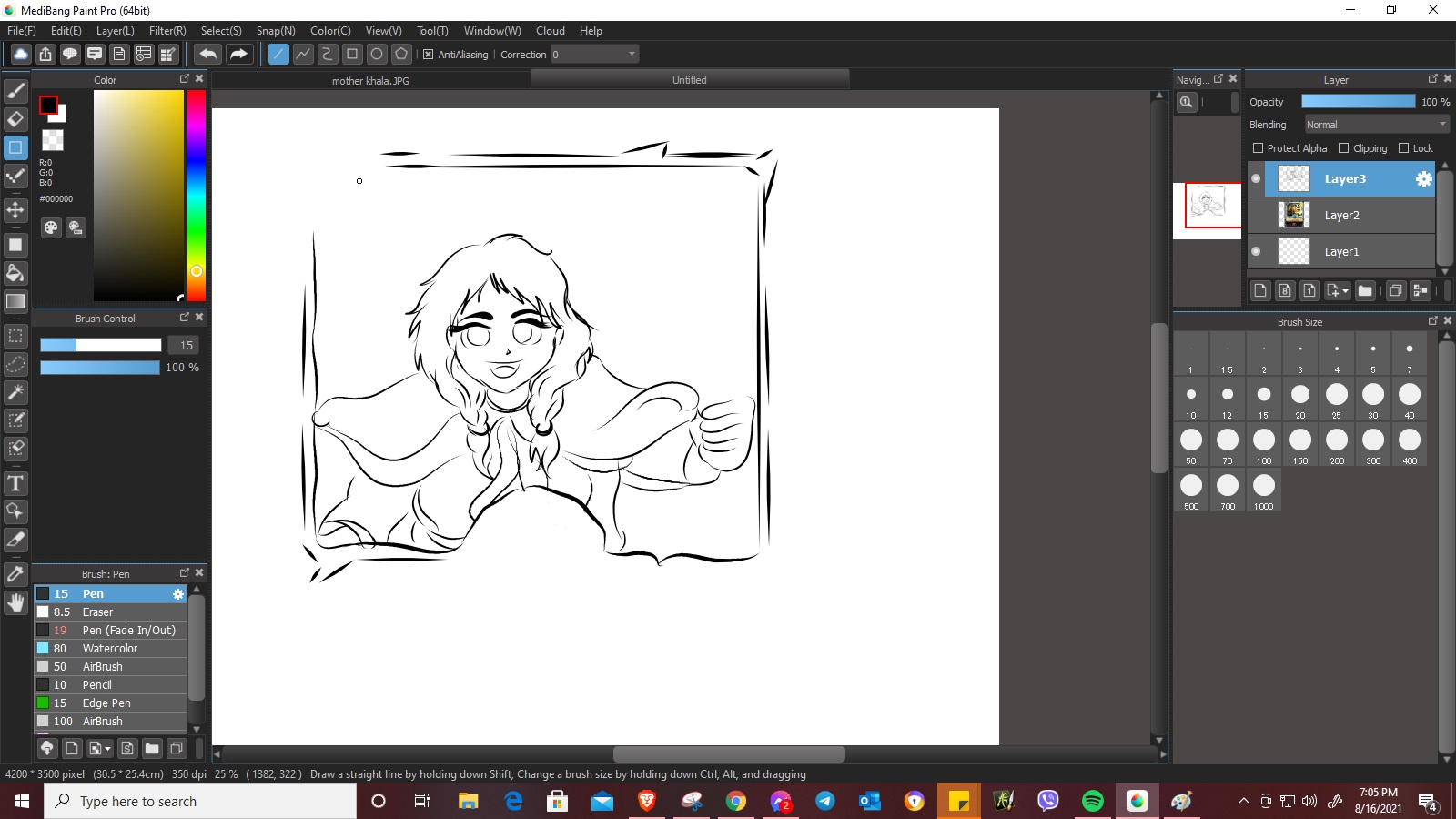Expand the add-layer dropdown arrow

tap(1346, 291)
